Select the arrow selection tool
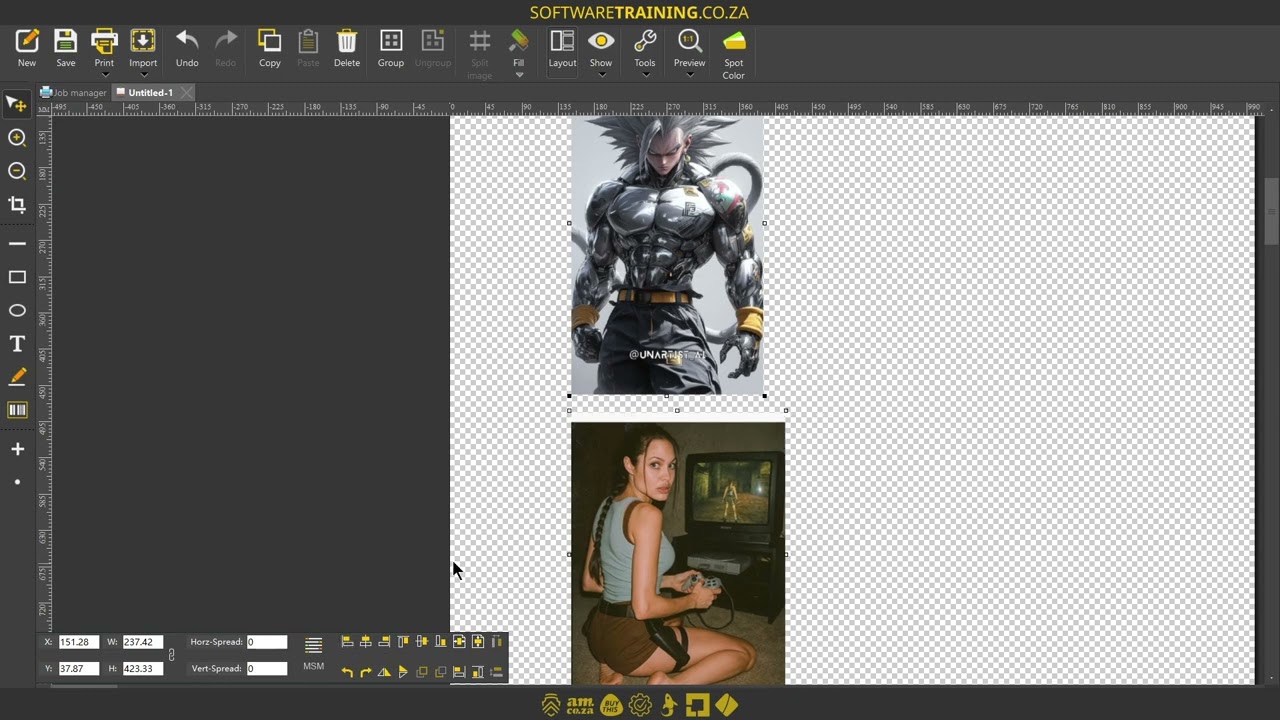The width and height of the screenshot is (1280, 720). click(x=17, y=105)
